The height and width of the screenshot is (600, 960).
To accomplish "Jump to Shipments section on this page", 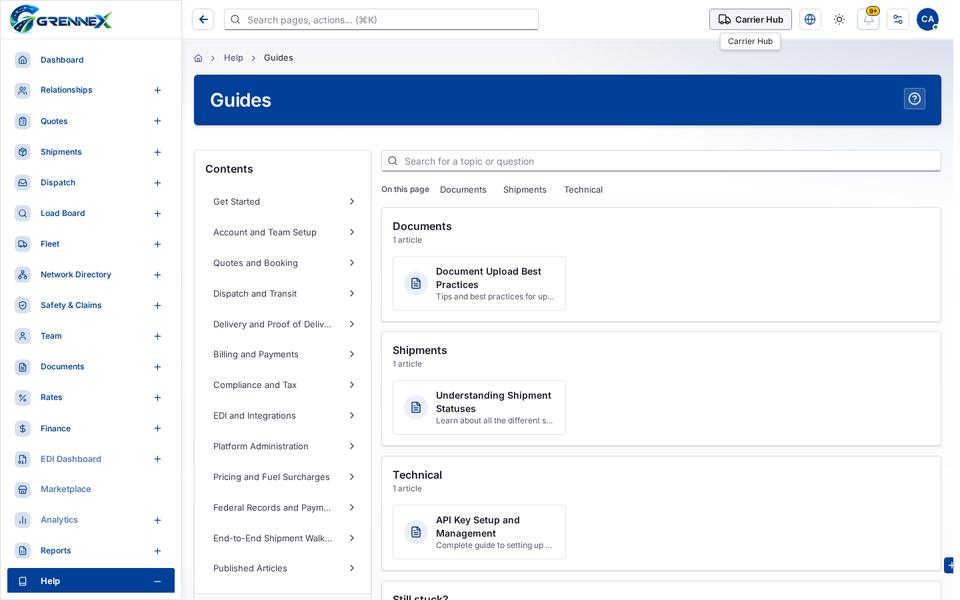I will [525, 190].
